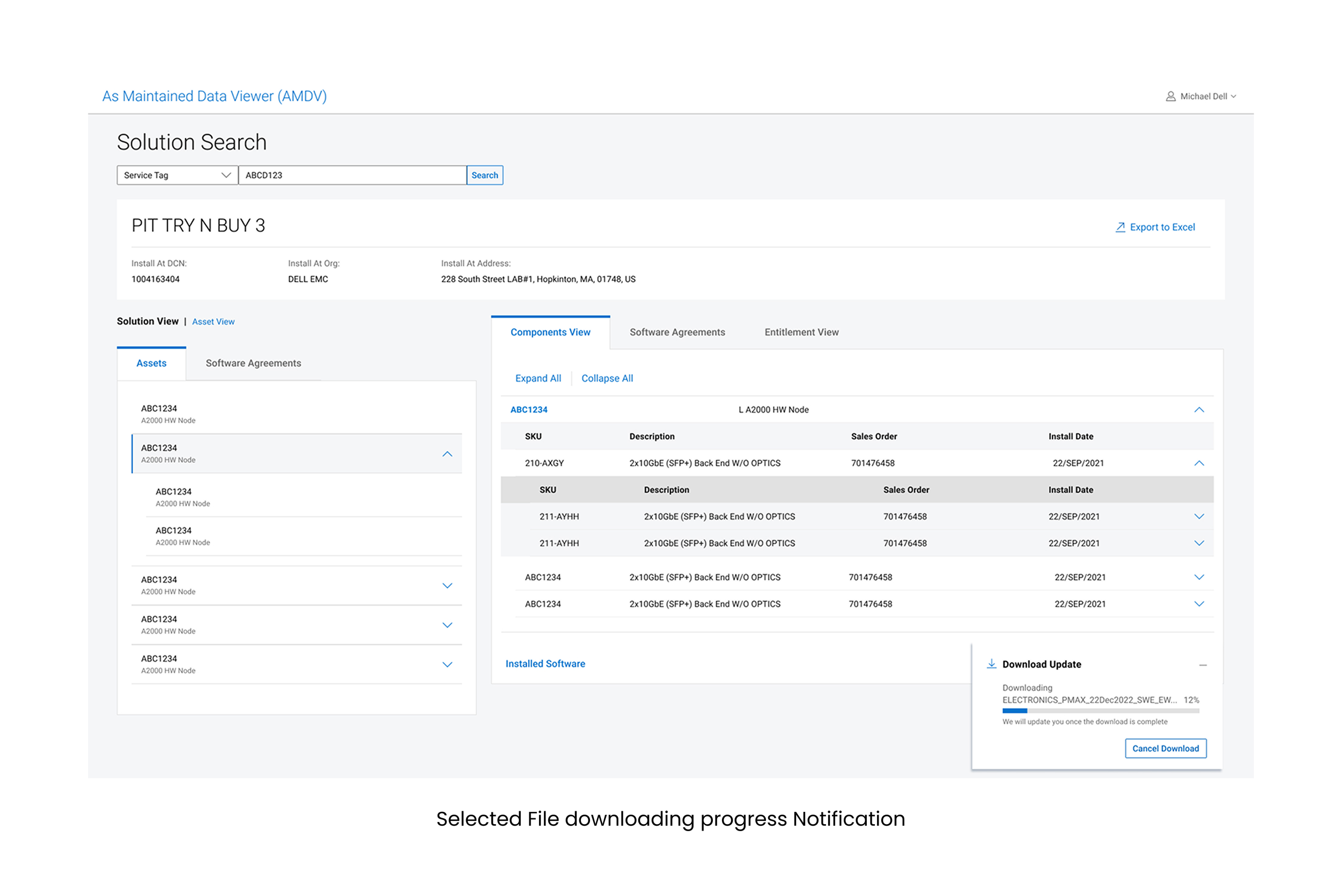Click the 210-AXGY SKU cell
Screen dimensions: 1341x896
coord(544,463)
